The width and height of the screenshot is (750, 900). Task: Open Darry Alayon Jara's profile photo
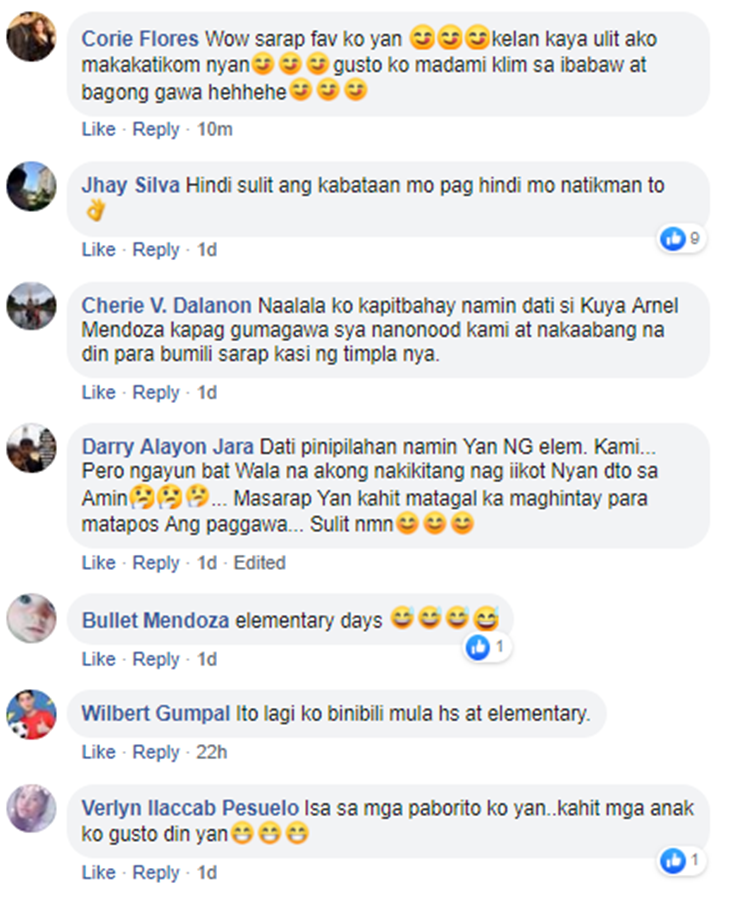point(32,448)
